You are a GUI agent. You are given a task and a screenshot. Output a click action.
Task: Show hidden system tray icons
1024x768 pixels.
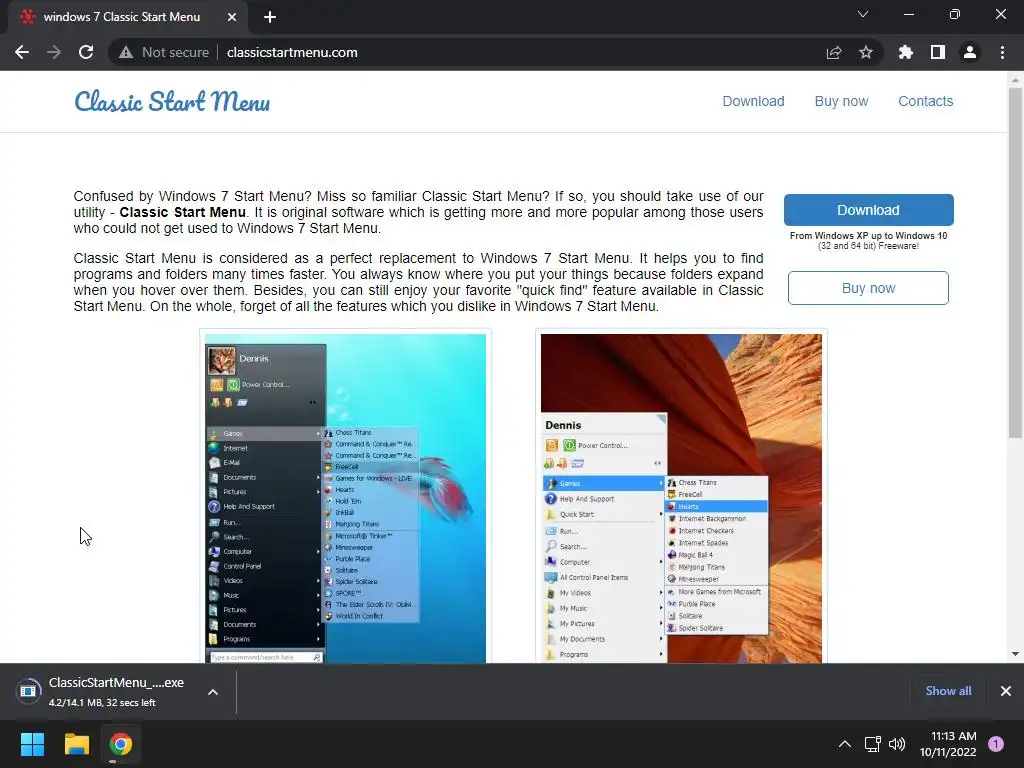(844, 744)
